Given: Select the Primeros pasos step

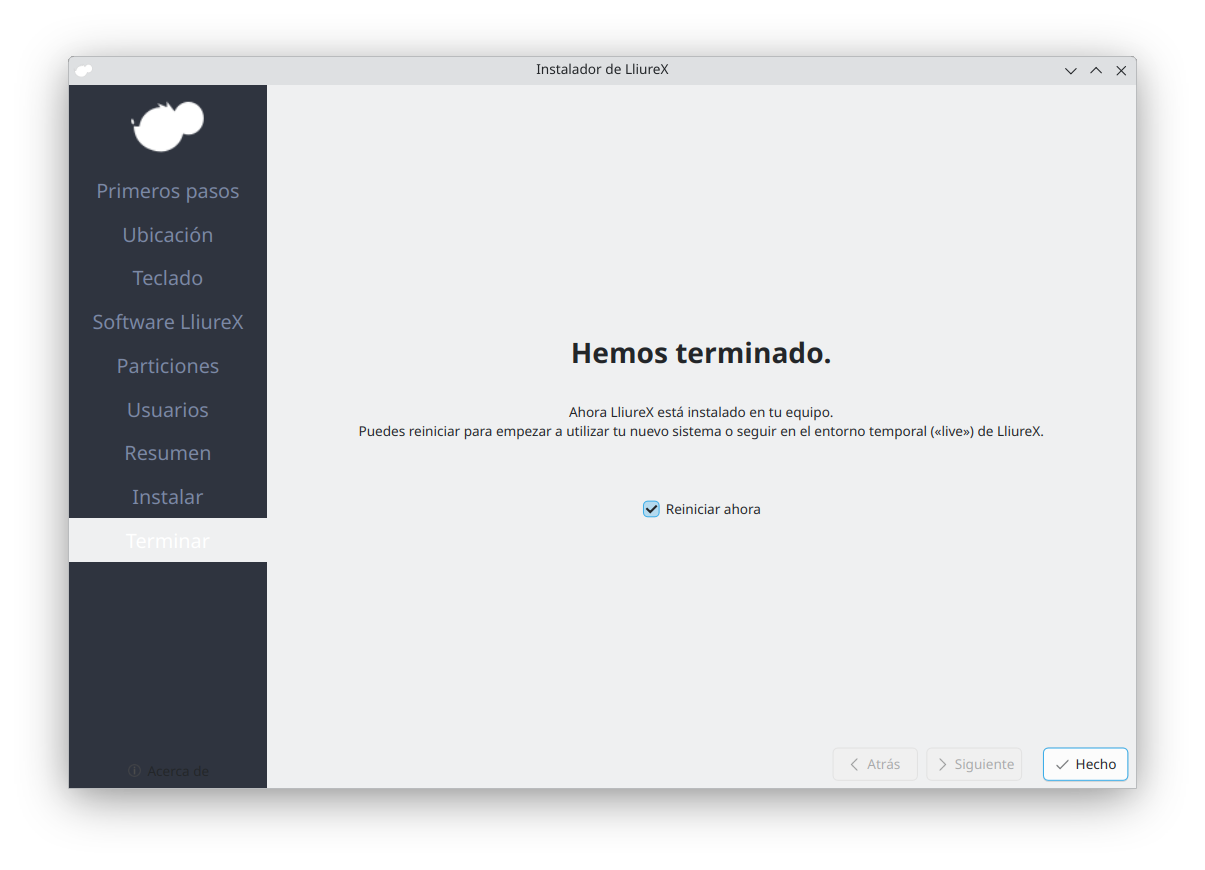Looking at the screenshot, I should point(168,191).
